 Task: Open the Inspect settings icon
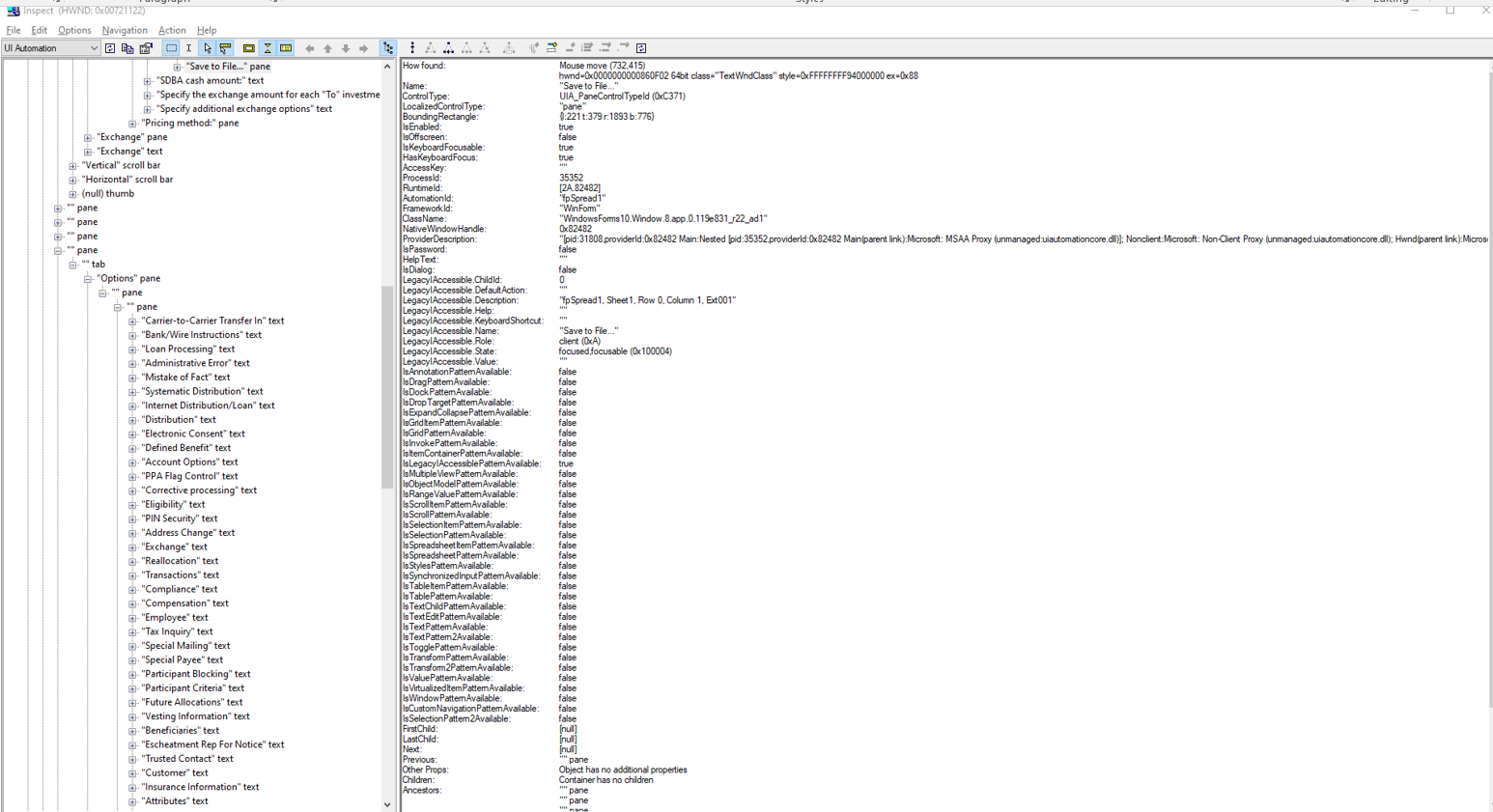tap(145, 47)
